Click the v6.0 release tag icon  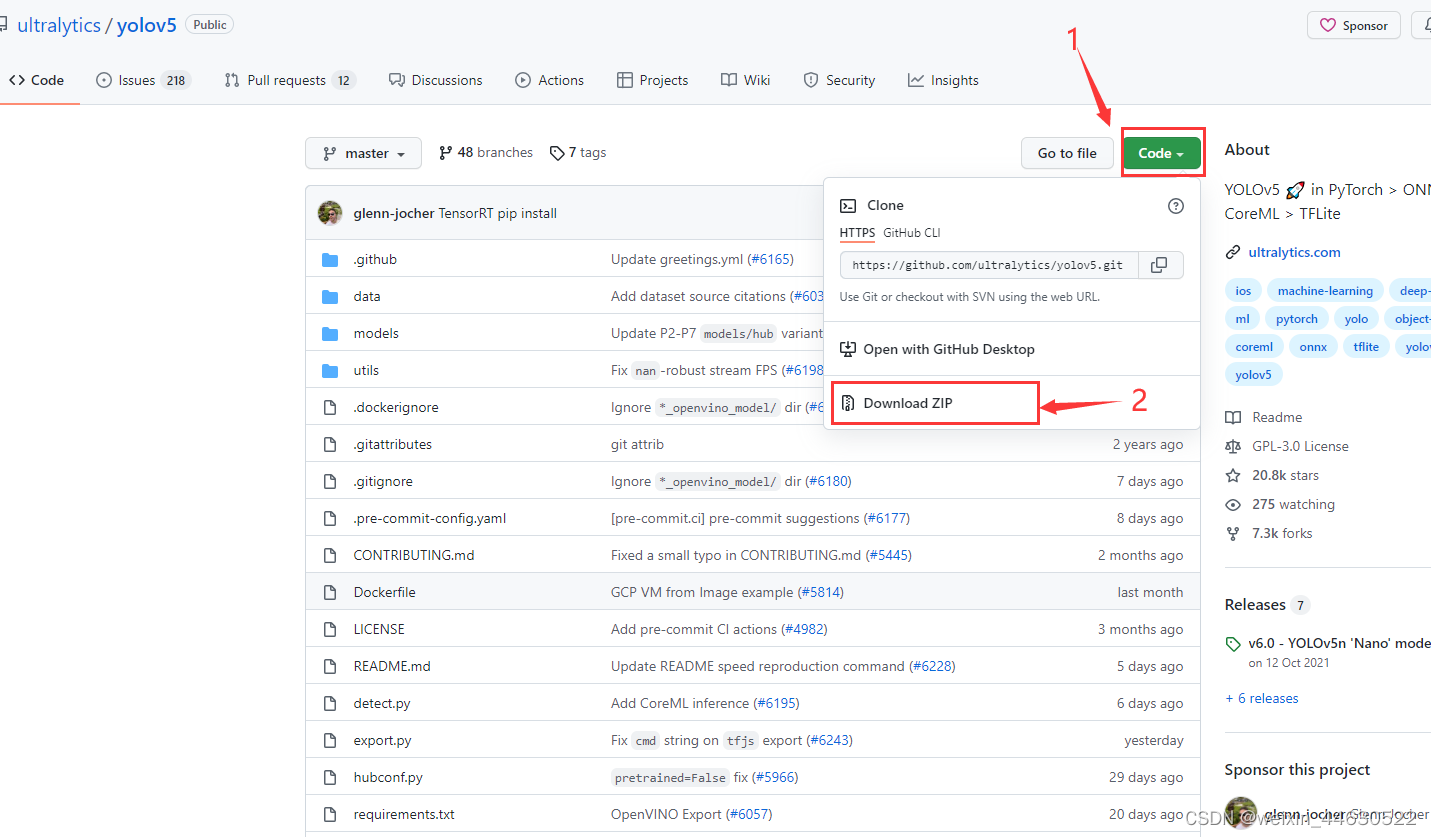tap(1234, 645)
